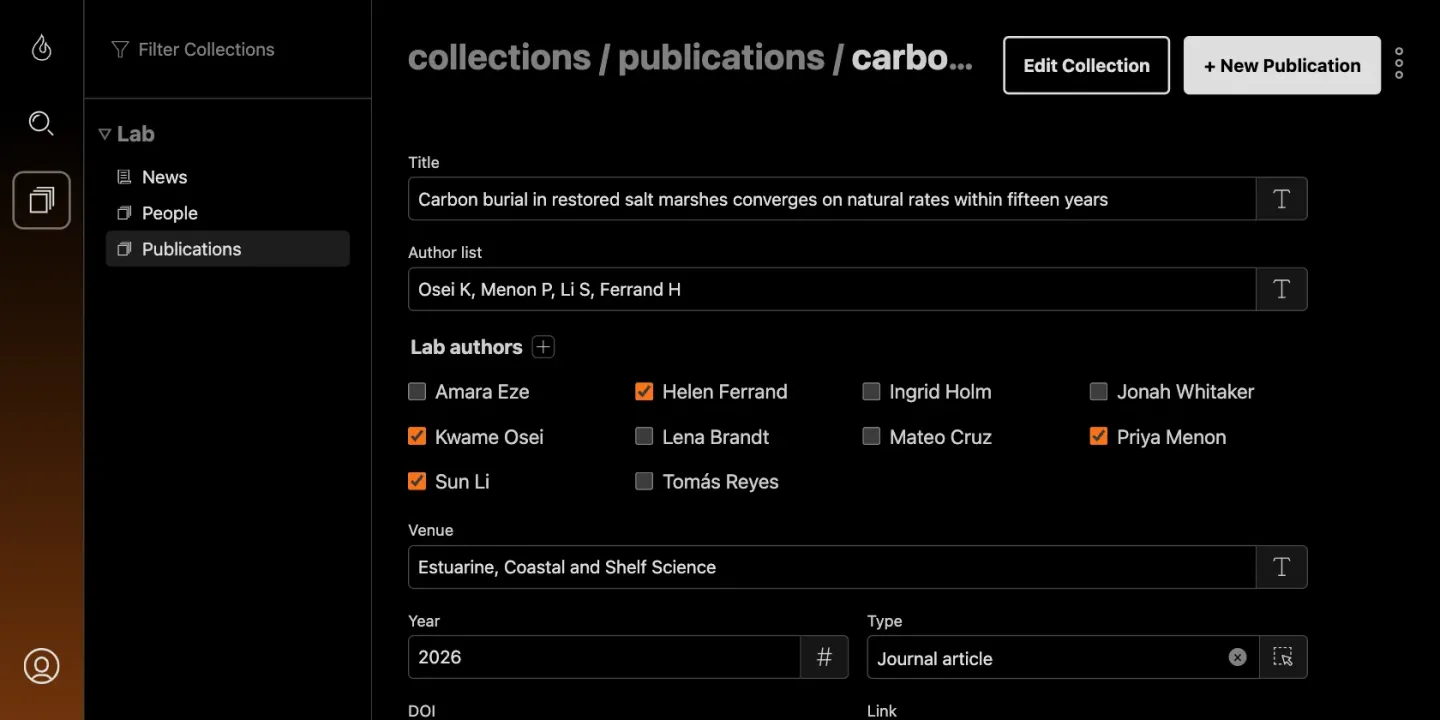Click into the Year input field

pyautogui.click(x=604, y=657)
